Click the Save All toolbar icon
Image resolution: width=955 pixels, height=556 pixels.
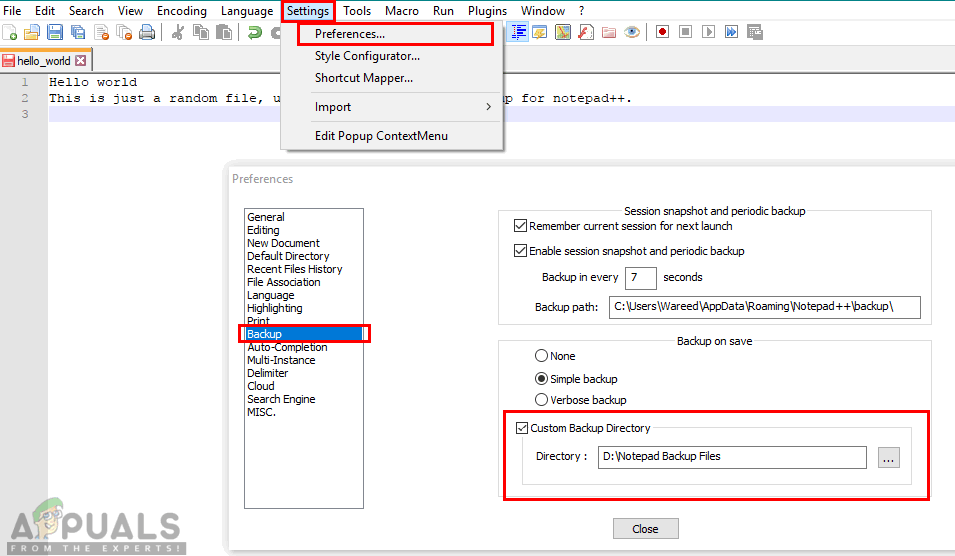point(78,32)
